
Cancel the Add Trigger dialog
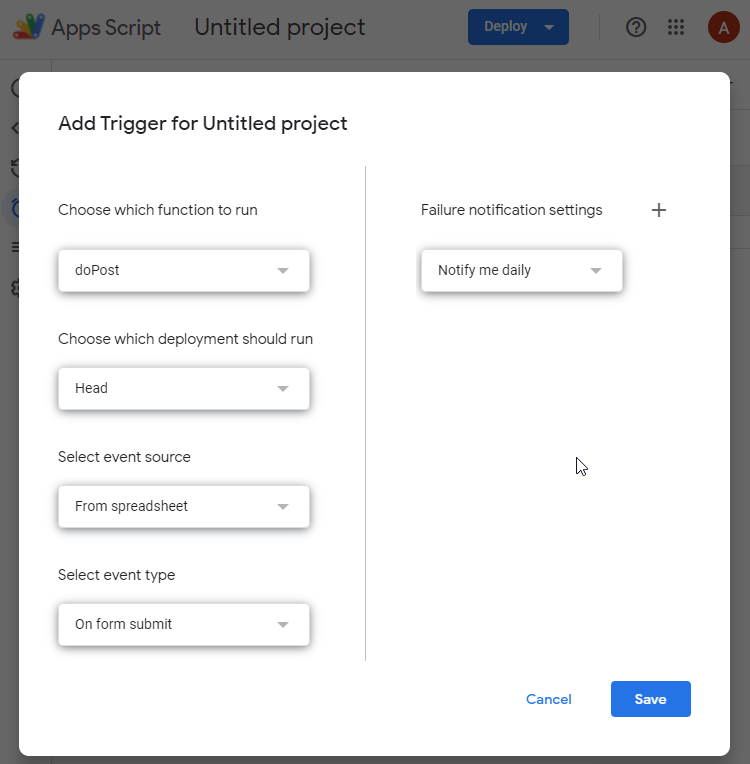coord(548,699)
